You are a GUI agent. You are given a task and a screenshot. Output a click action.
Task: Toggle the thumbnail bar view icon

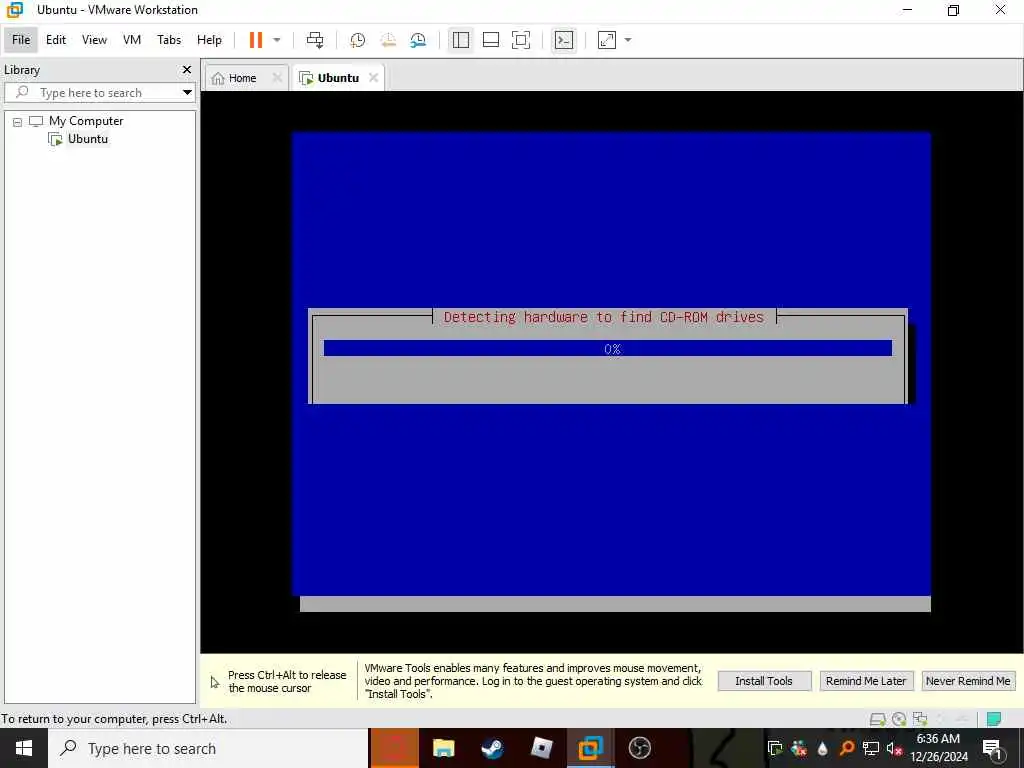[490, 40]
